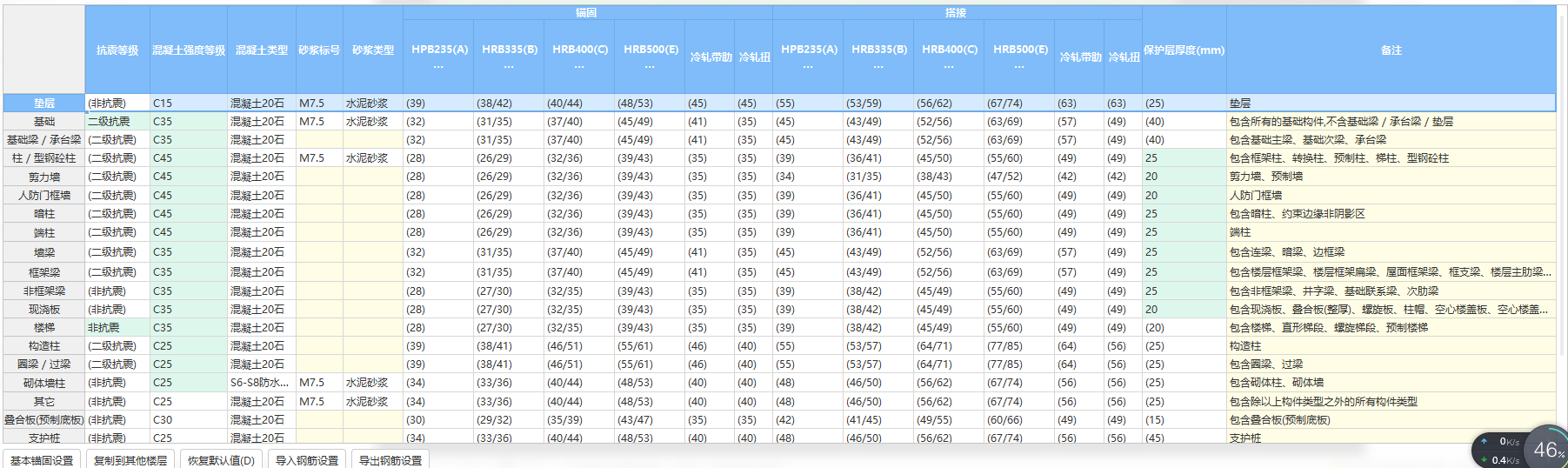Open the 46% memory usage circle widget
This screenshot has height=468, width=1568.
(x=1547, y=449)
